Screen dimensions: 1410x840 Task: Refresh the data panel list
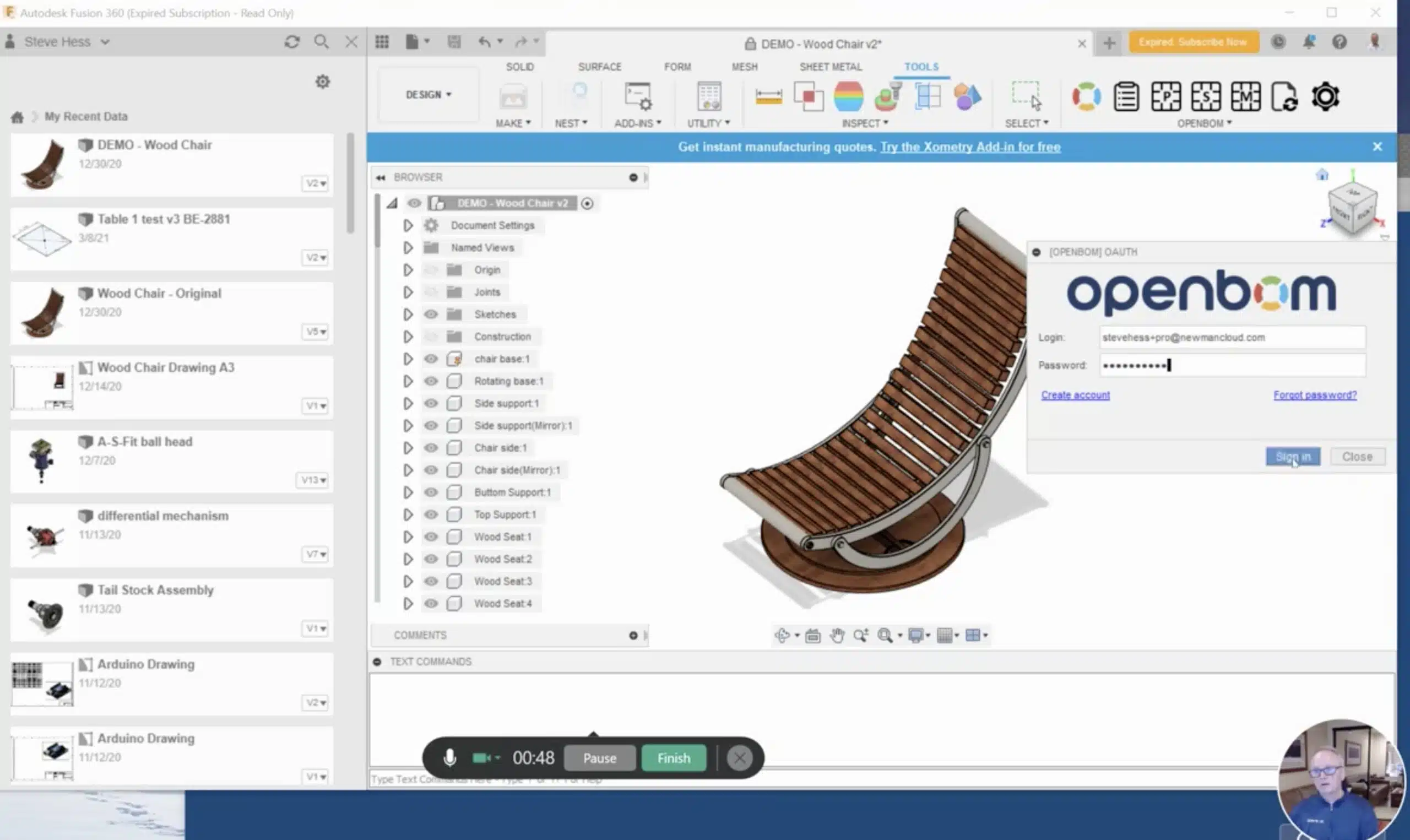tap(292, 42)
